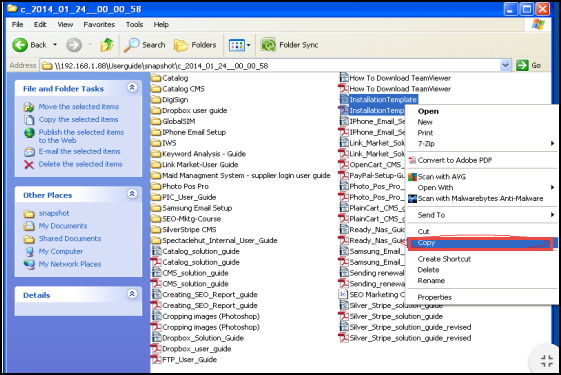
Task: Select Photo Pos Pro folder icon
Action: coord(156,186)
